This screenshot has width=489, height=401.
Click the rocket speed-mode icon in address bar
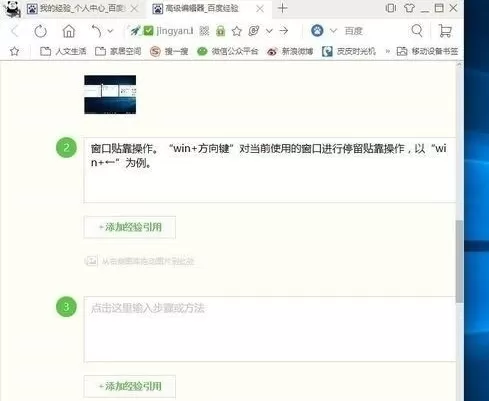click(135, 31)
